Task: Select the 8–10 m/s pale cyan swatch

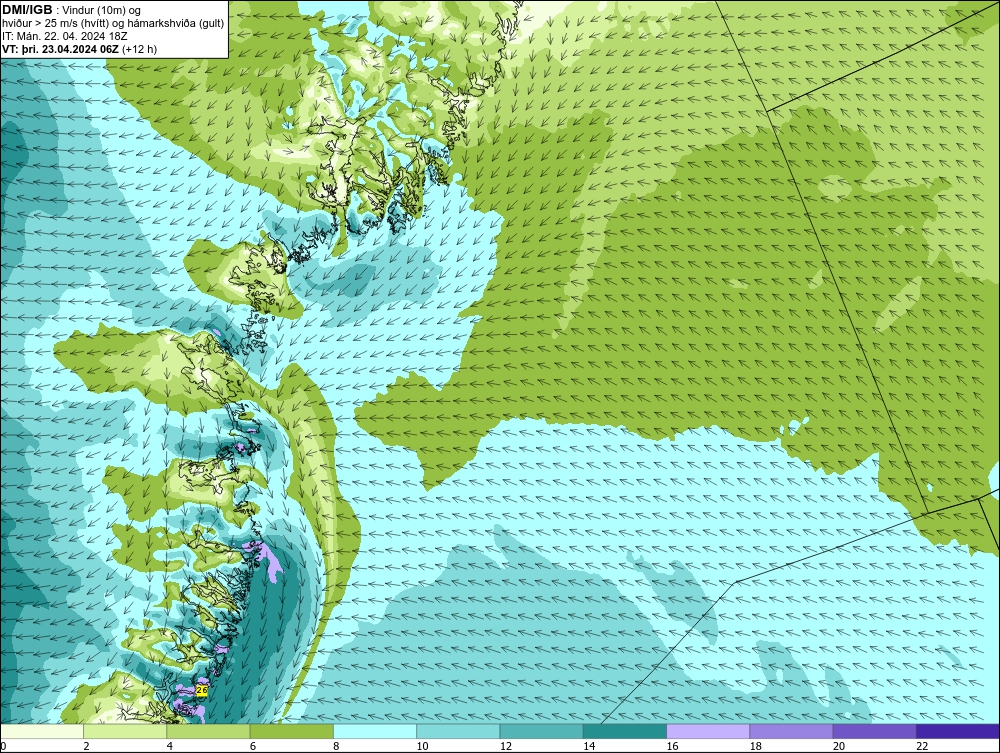Action: click(x=375, y=731)
